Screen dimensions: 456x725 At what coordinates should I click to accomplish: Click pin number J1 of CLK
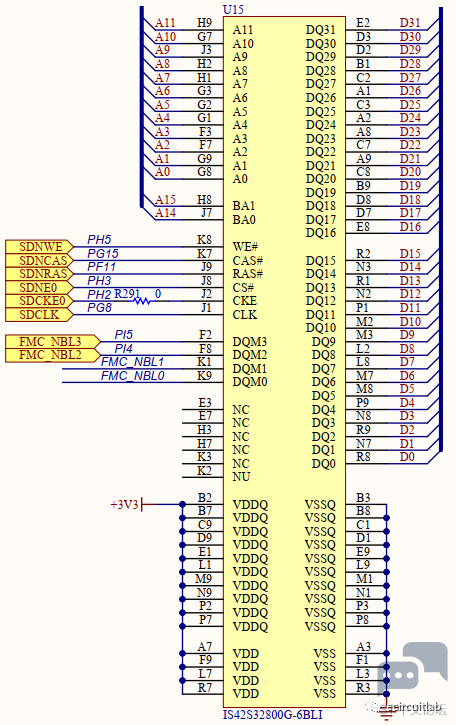[206, 307]
